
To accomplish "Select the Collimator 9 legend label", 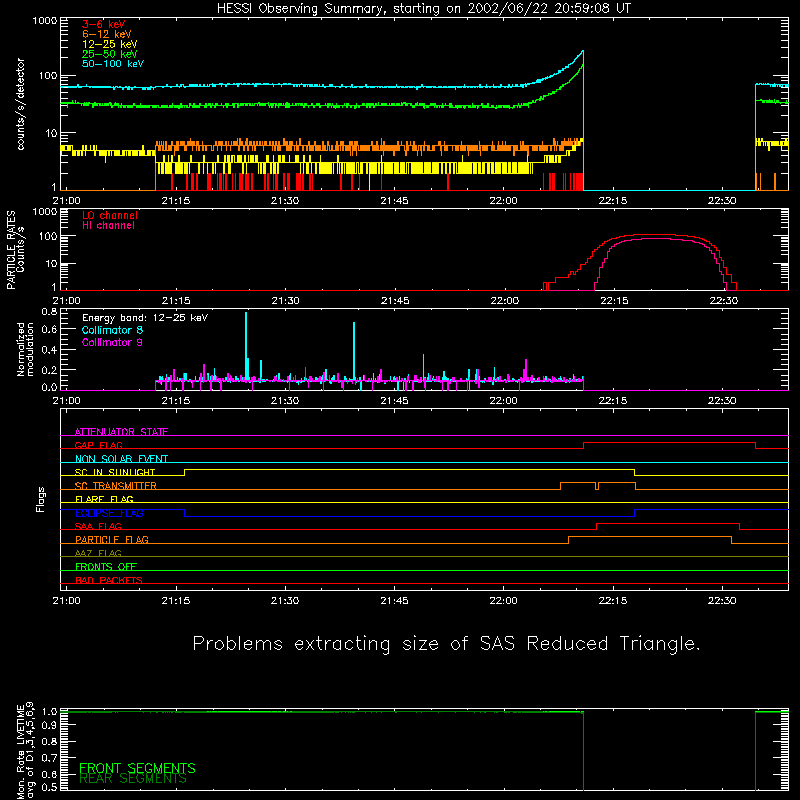I will [x=112, y=342].
